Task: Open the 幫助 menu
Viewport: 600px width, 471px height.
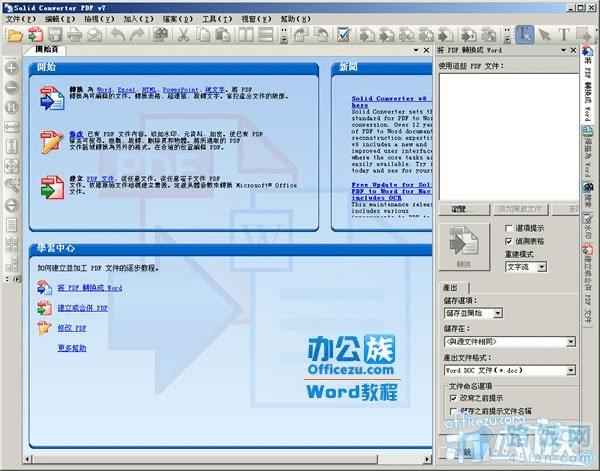Action: (x=295, y=19)
